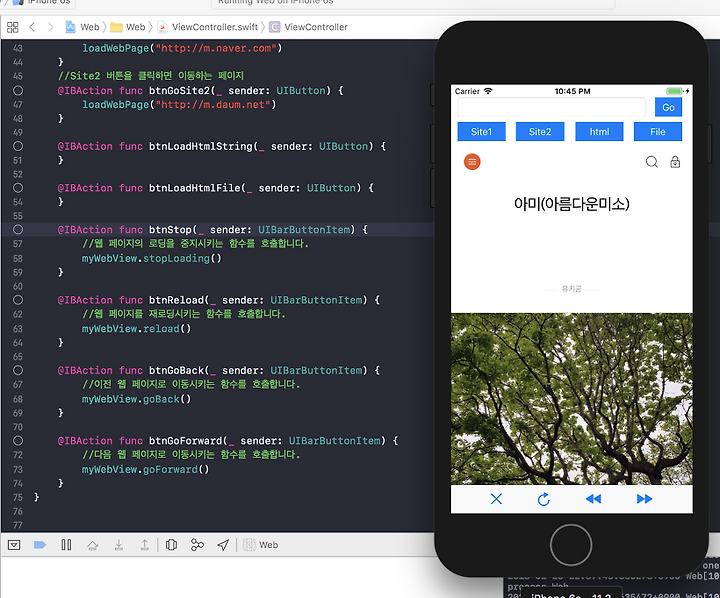The width and height of the screenshot is (720, 598).
Task: Tap the html button
Action: 599,132
